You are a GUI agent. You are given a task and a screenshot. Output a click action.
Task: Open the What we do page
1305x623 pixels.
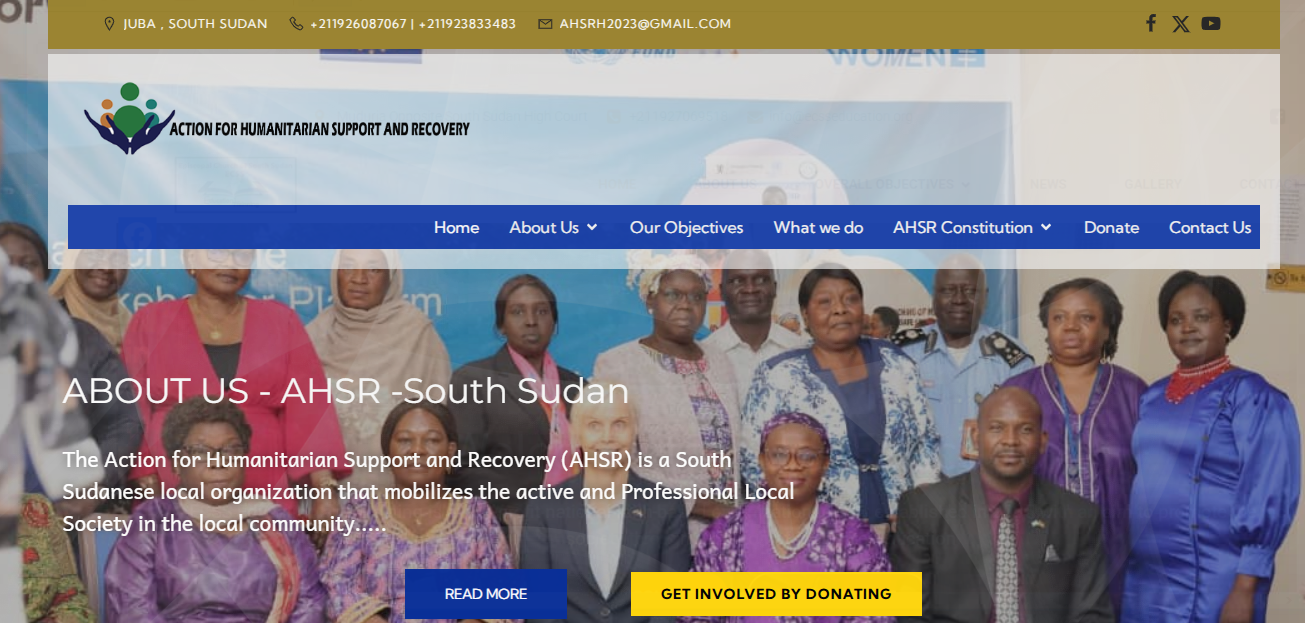click(x=818, y=227)
